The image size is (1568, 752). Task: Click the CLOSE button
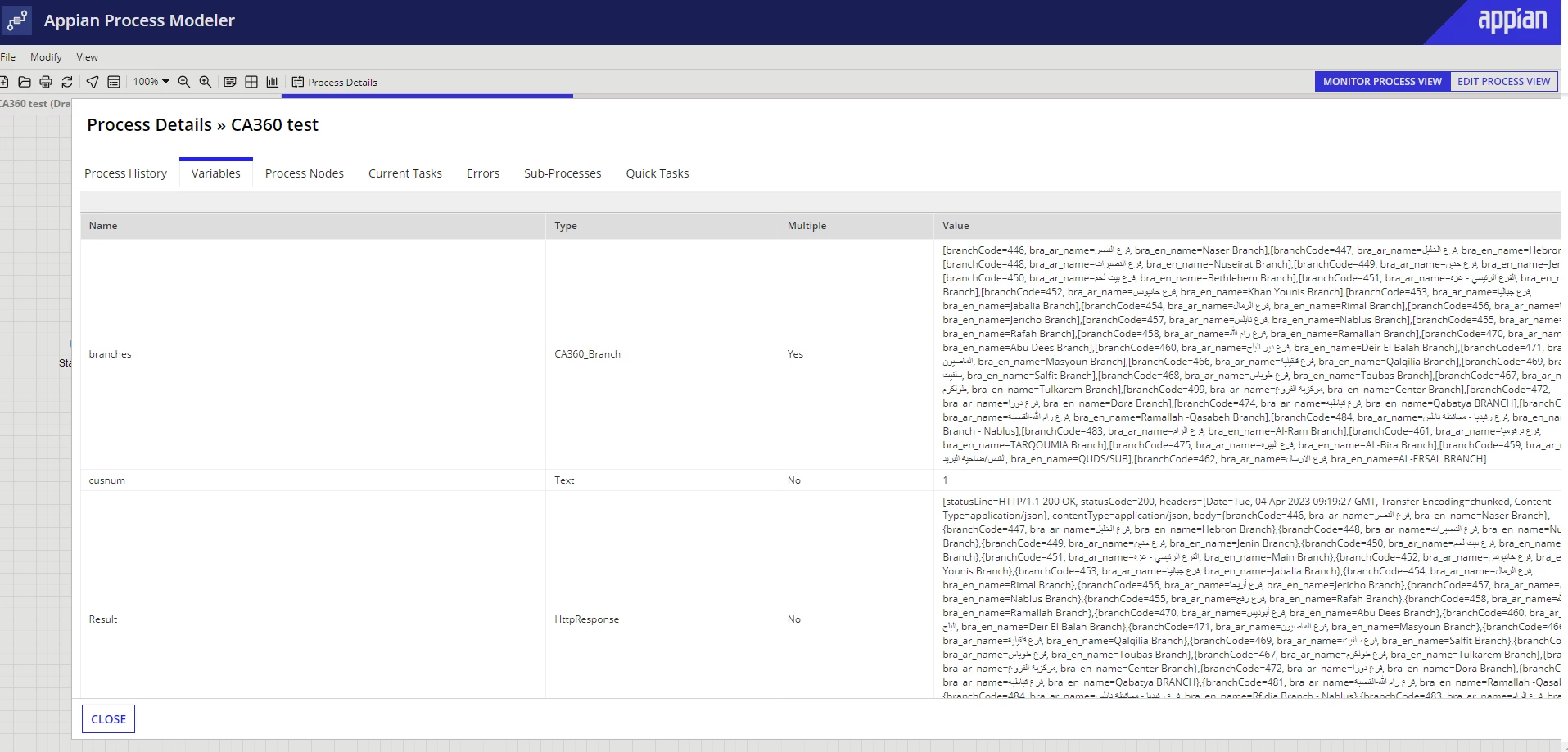pyautogui.click(x=108, y=719)
